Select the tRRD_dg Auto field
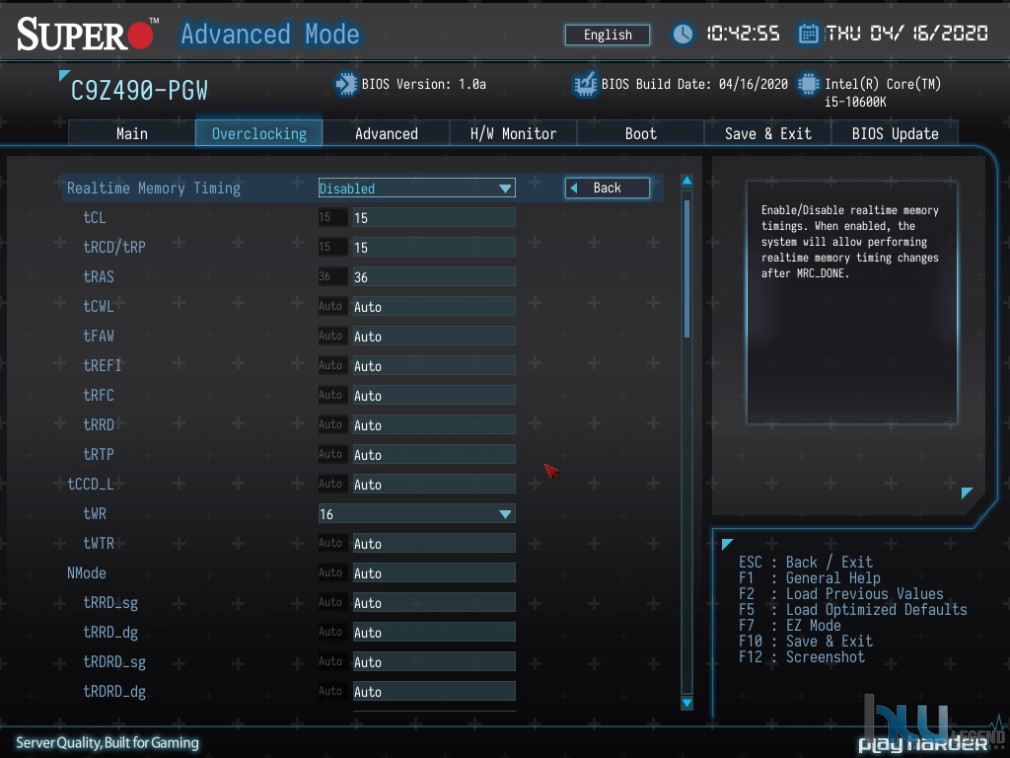The image size is (1010, 758). (434, 632)
